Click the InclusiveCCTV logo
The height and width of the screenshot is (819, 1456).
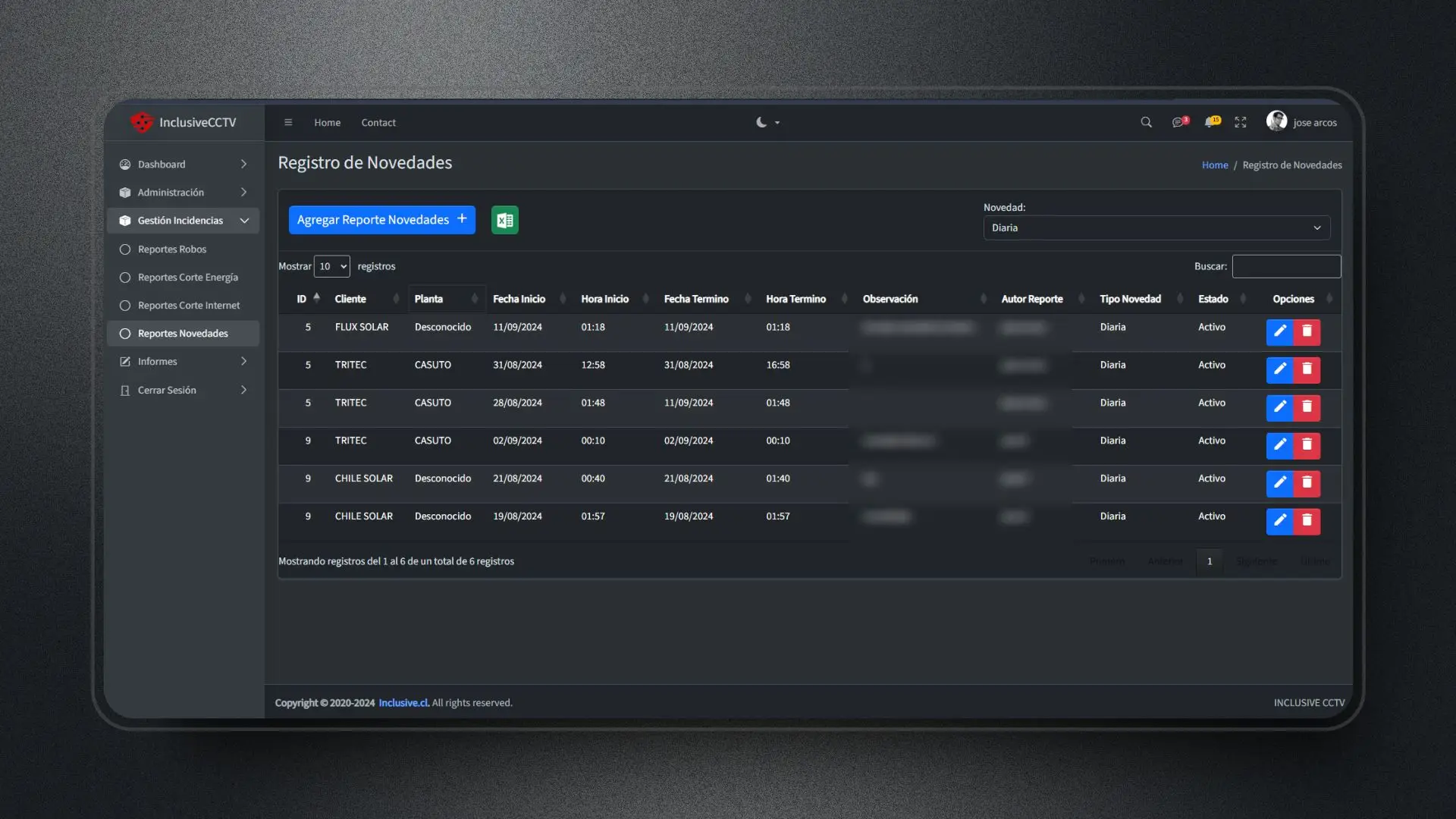(x=183, y=122)
